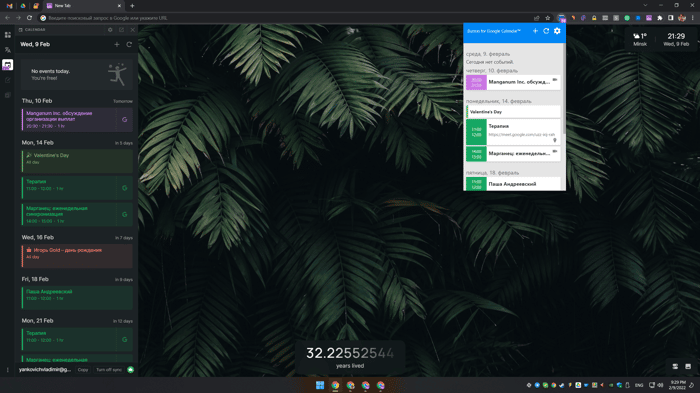Viewport: 700px width, 393px height.
Task: Click the 21:29 clock widget
Action: [676, 39]
